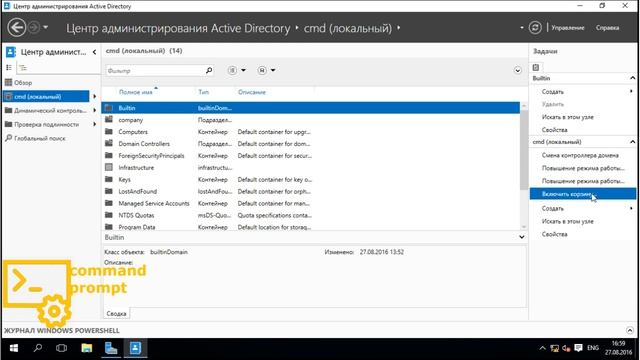Click the list vertical scrollbar
Viewport: 640px width, 360px height.
524,149
